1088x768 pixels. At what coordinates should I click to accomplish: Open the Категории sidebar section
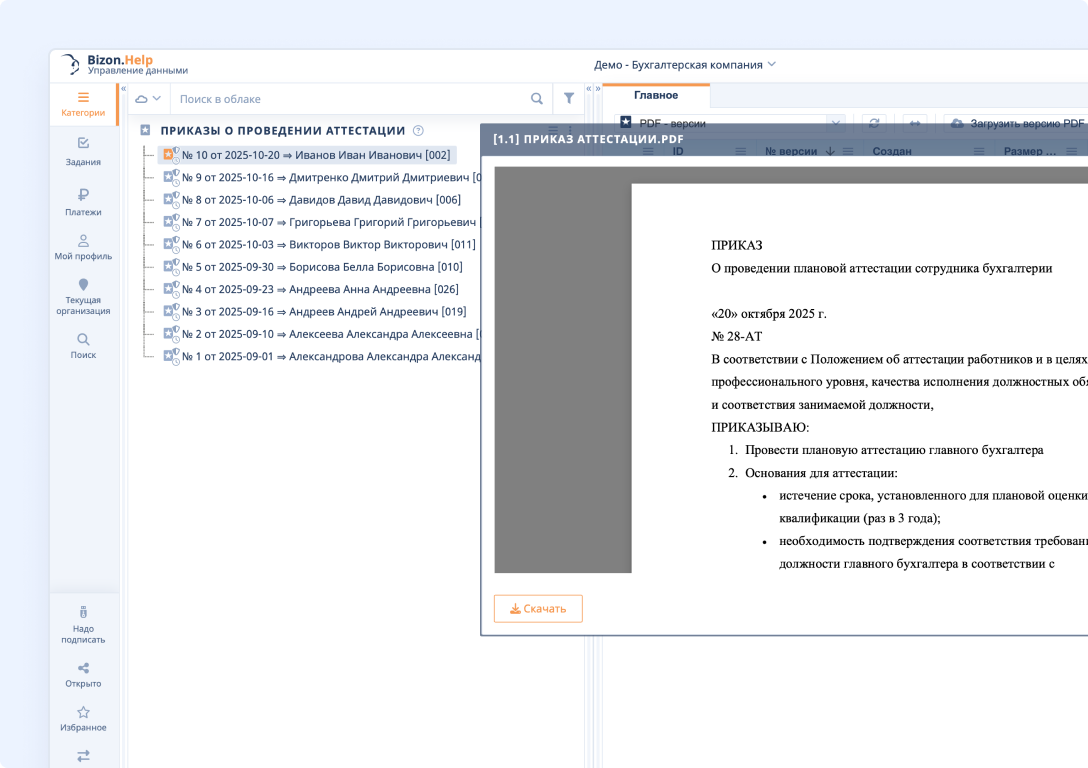(x=83, y=104)
